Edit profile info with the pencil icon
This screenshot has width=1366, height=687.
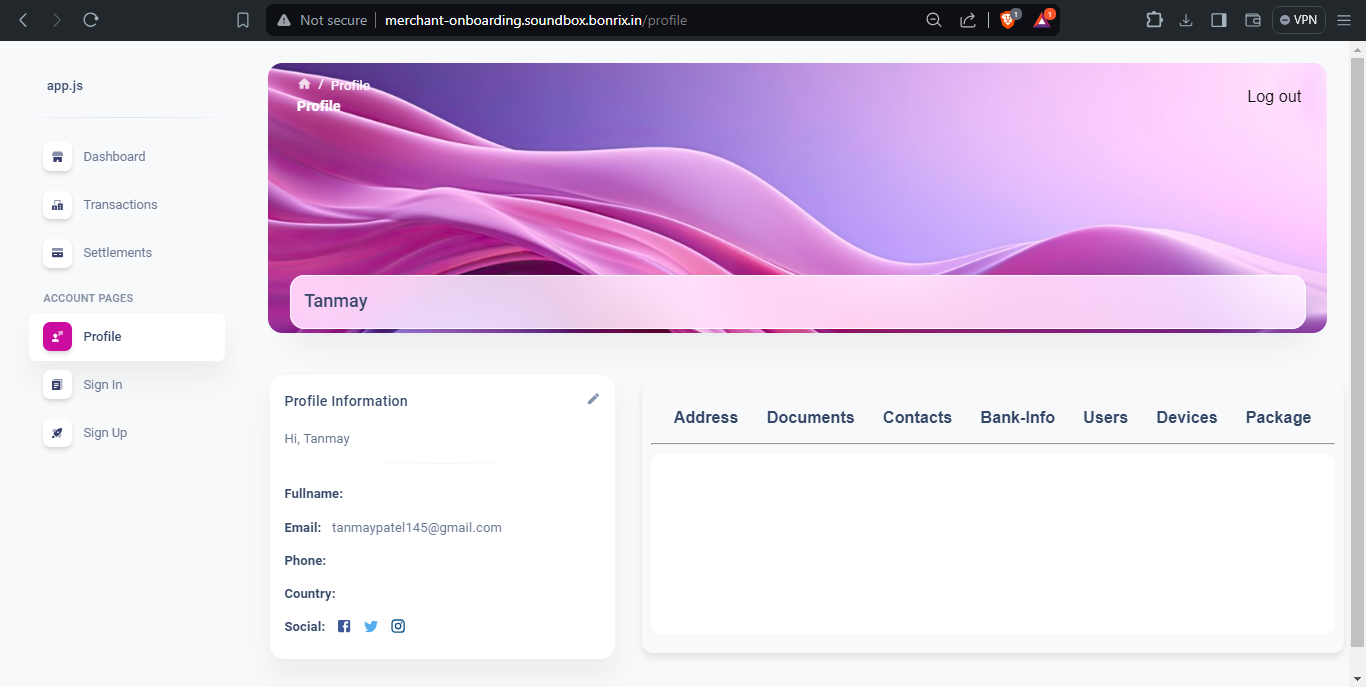(593, 398)
